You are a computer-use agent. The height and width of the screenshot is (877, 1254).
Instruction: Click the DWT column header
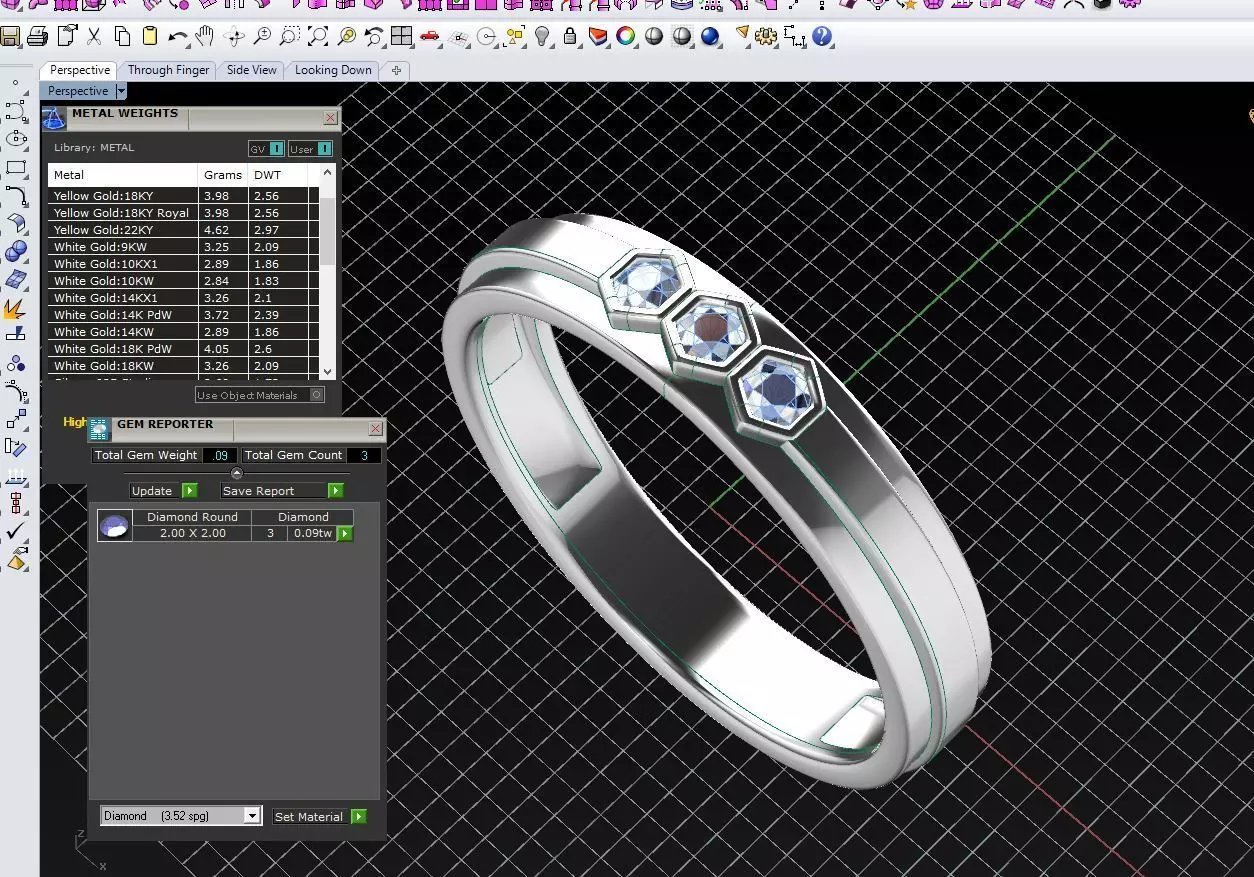coord(277,175)
